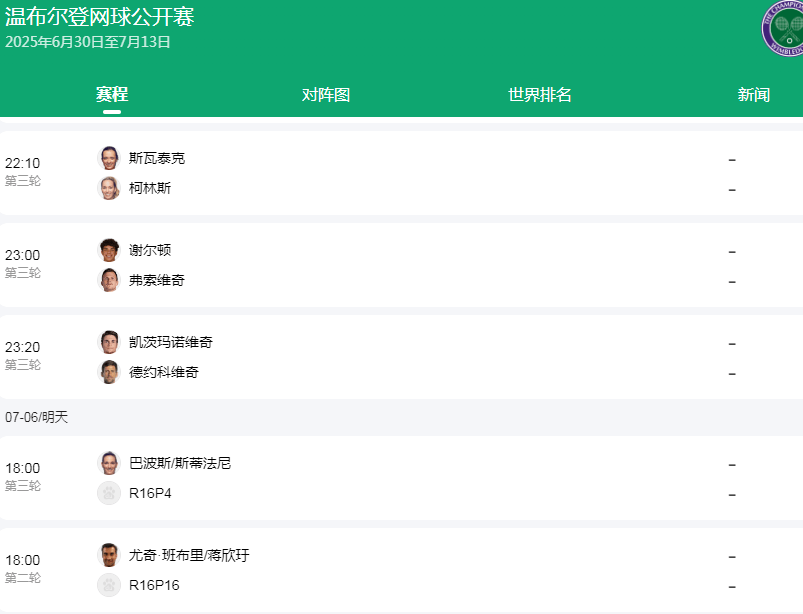Go to the 新闻 tab
Image resolution: width=803 pixels, height=614 pixels.
(x=754, y=95)
